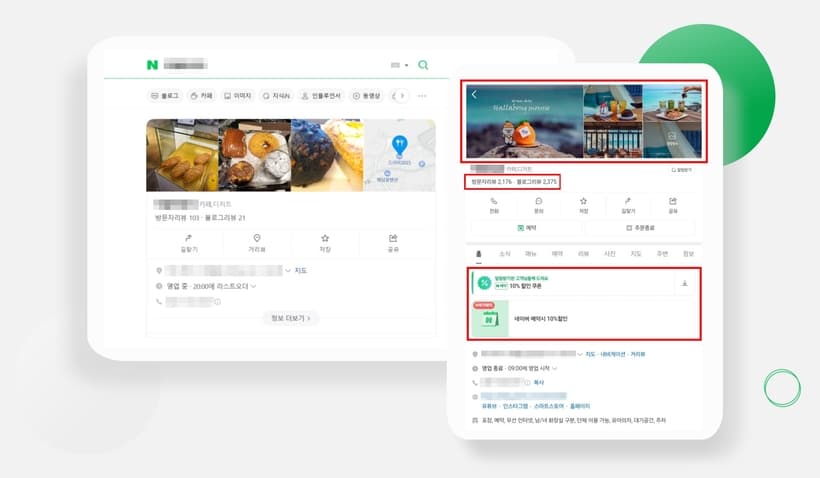Open the 사진 tab in right panel
This screenshot has height=478, width=820.
coord(610,254)
